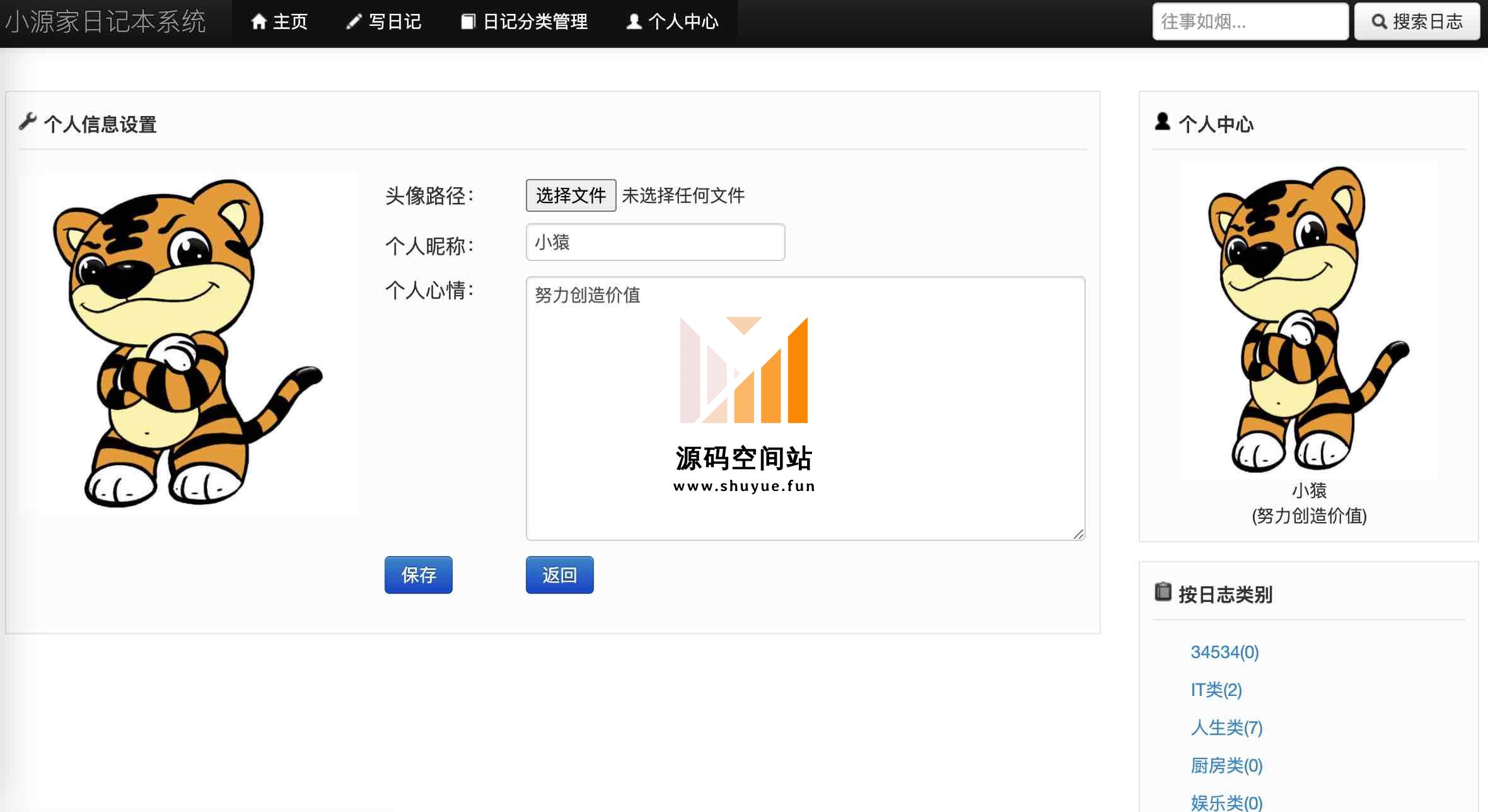Click the 按日志类别 panel heading
This screenshot has height=812, width=1488.
[1225, 594]
